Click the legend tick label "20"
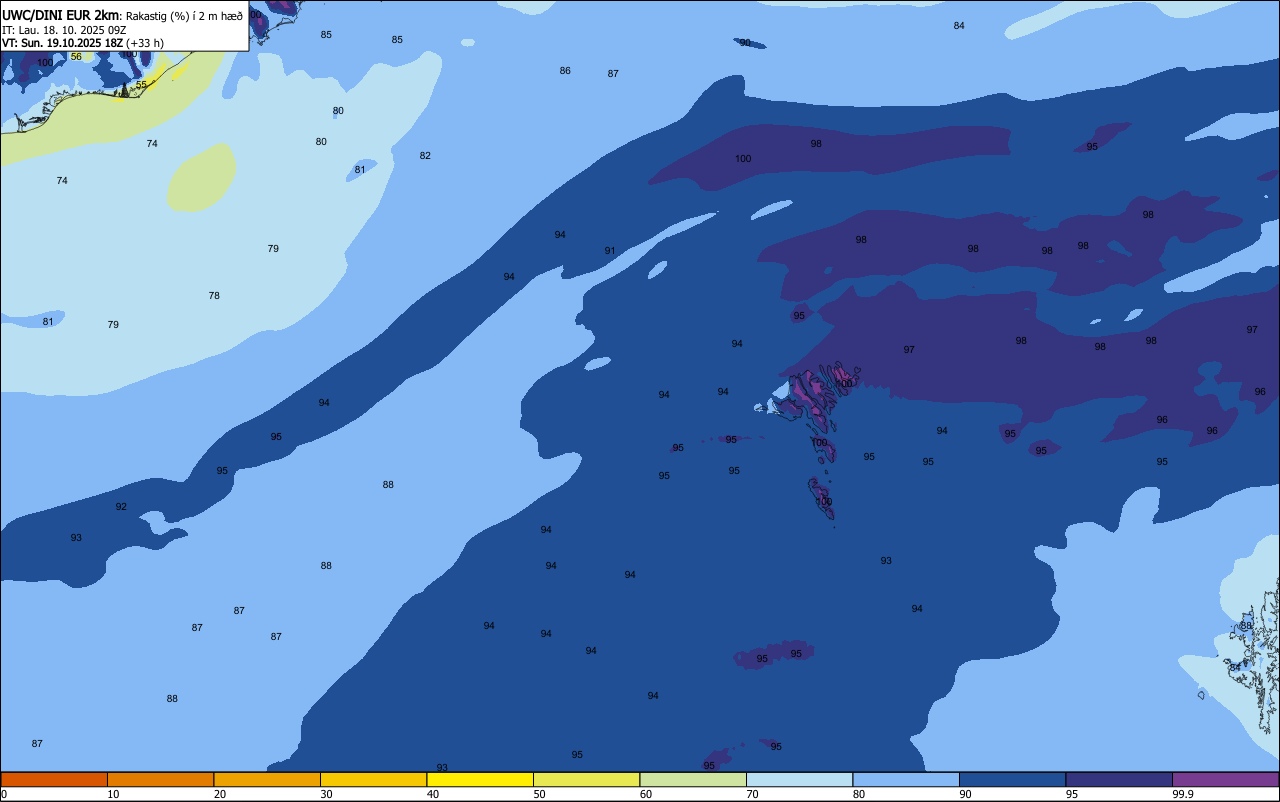 coord(220,794)
